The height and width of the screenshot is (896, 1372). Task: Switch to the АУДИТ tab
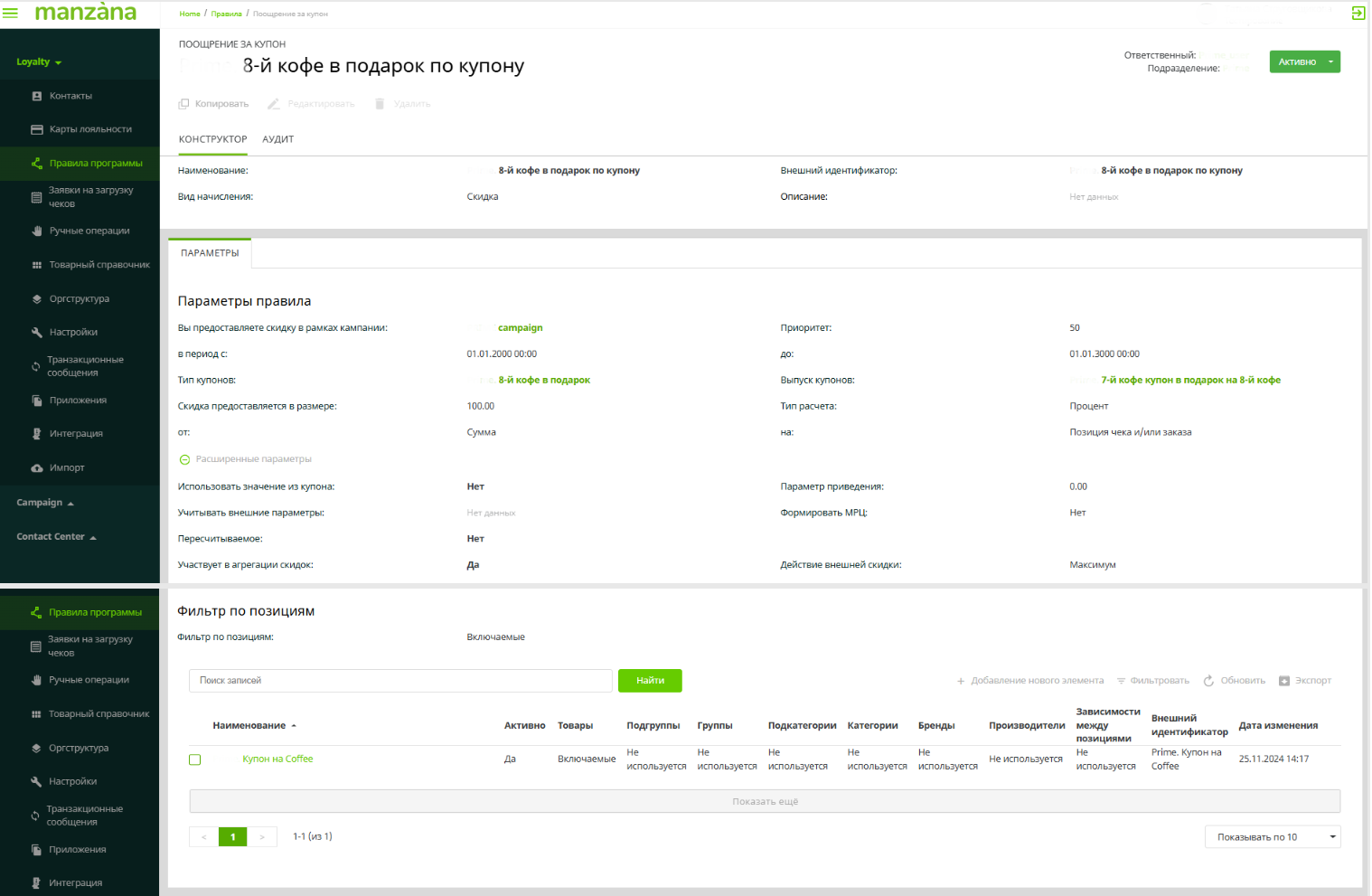[277, 139]
